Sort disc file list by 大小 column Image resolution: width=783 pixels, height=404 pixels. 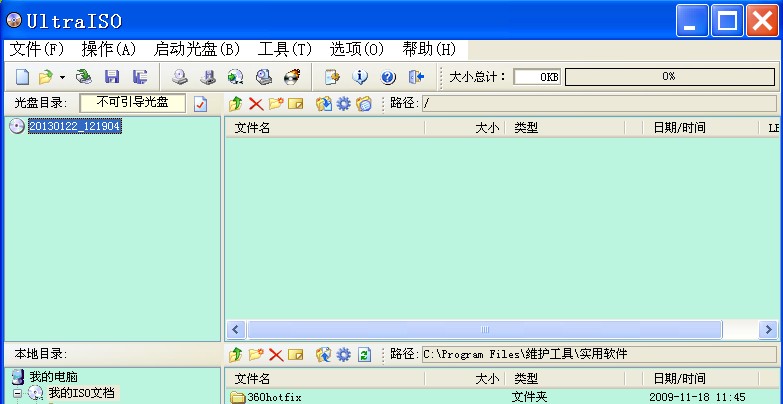click(x=464, y=128)
